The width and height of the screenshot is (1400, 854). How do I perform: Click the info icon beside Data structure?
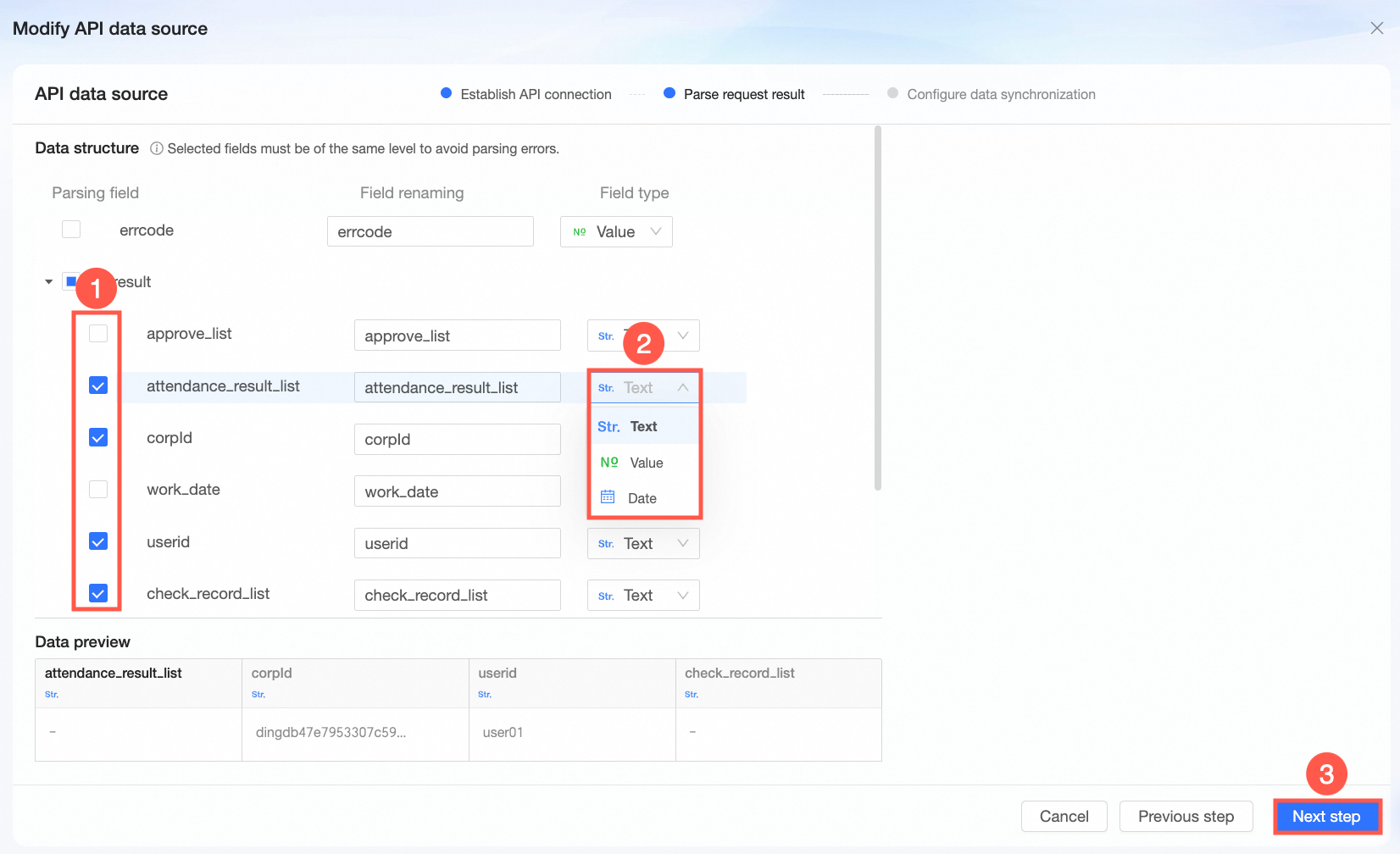[157, 149]
